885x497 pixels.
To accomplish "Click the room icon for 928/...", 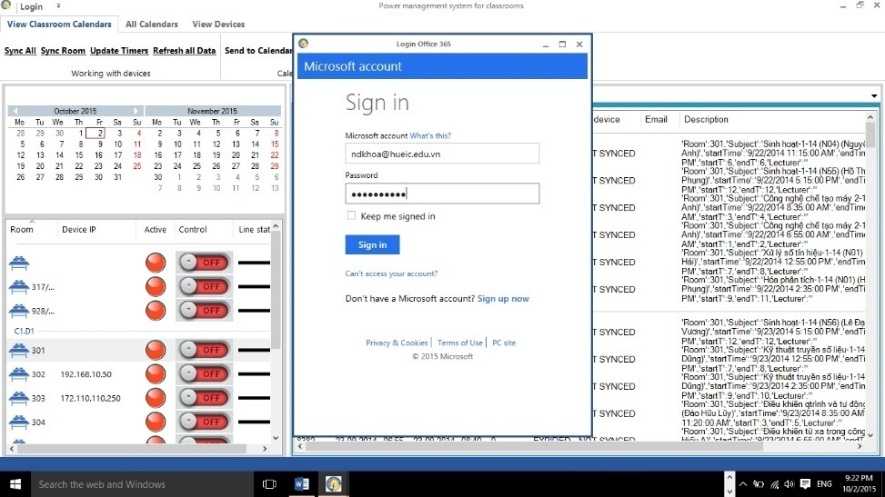I will [19, 310].
